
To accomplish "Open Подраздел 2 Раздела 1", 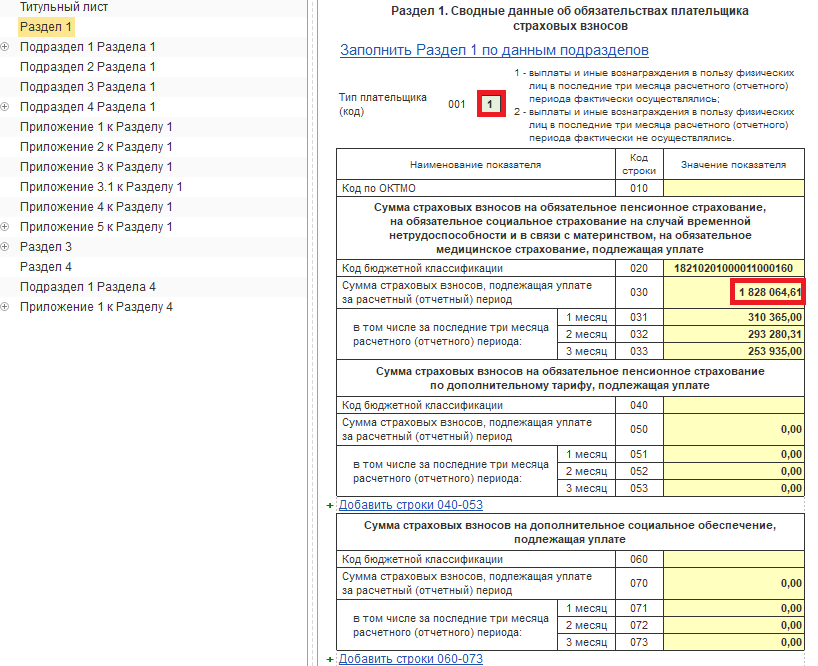I will (x=88, y=67).
